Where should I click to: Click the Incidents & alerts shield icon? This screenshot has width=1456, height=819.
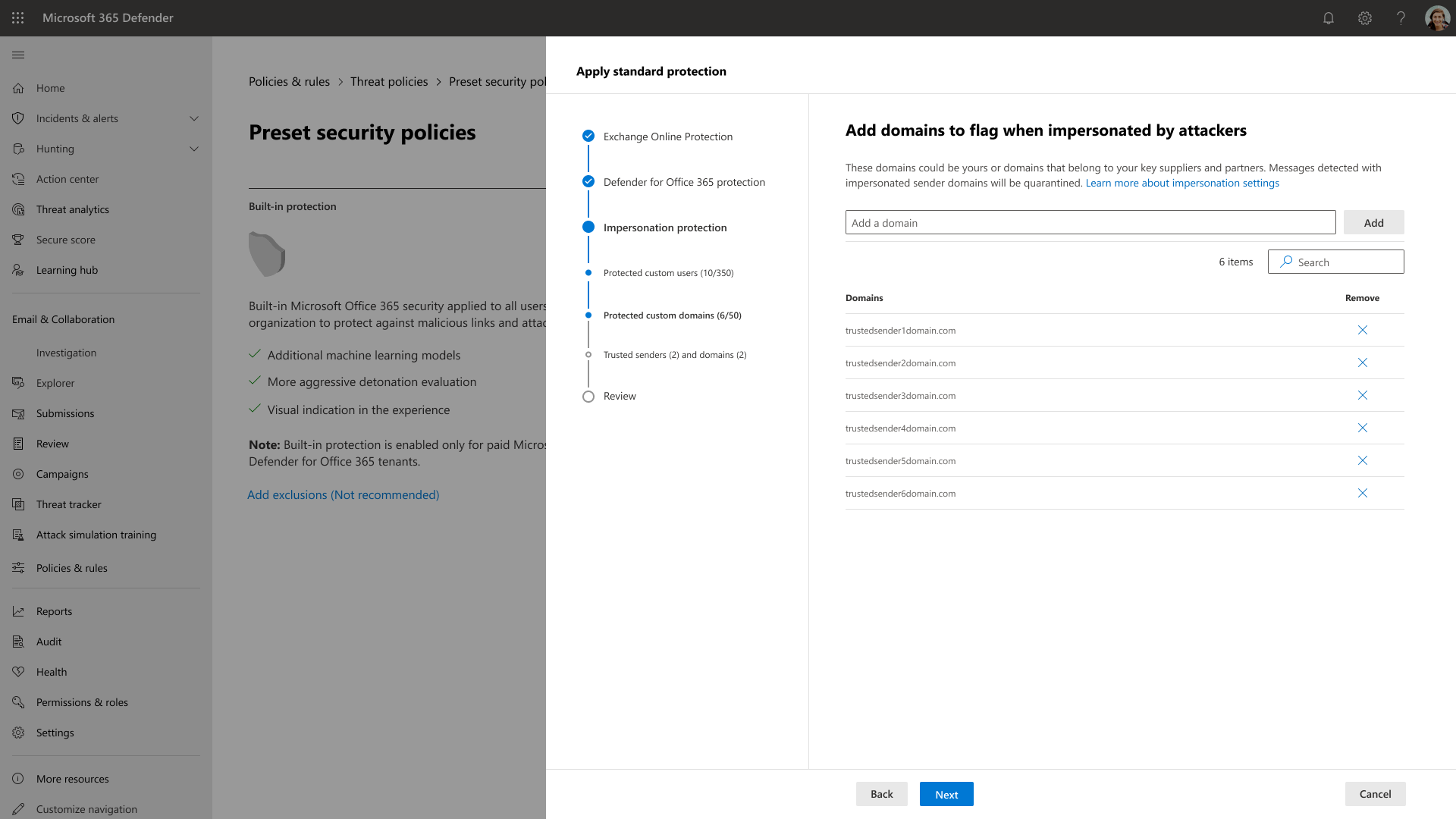18,118
